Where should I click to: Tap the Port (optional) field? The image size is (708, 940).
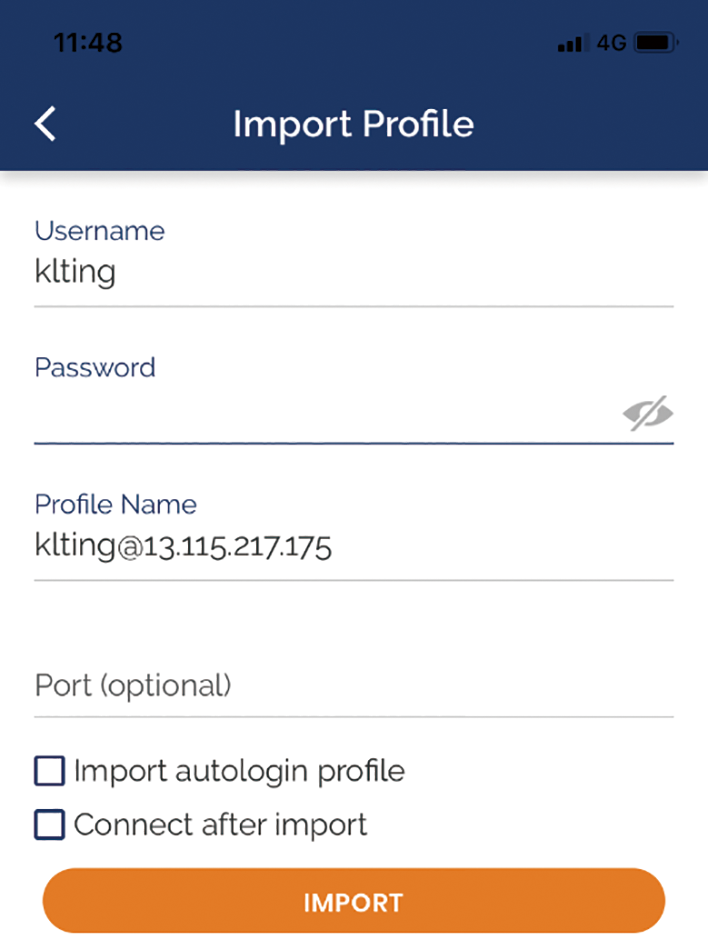(x=354, y=685)
